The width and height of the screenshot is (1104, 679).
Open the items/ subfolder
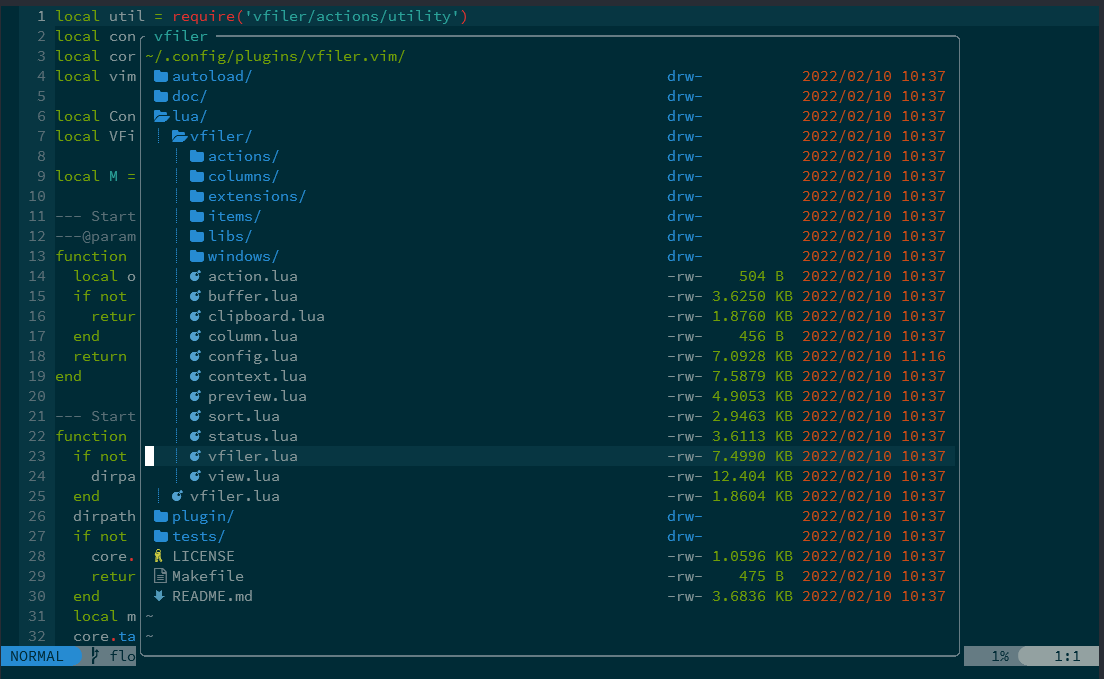pos(234,216)
